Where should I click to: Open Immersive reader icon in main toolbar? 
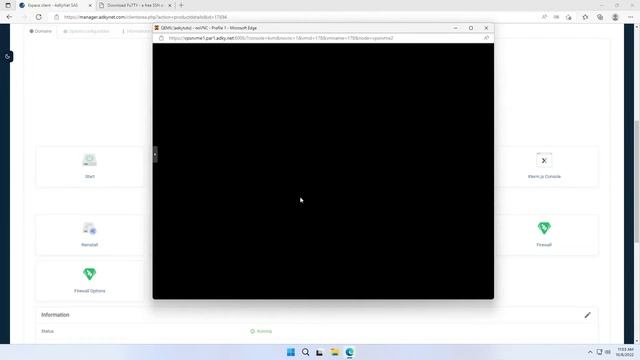point(556,17)
